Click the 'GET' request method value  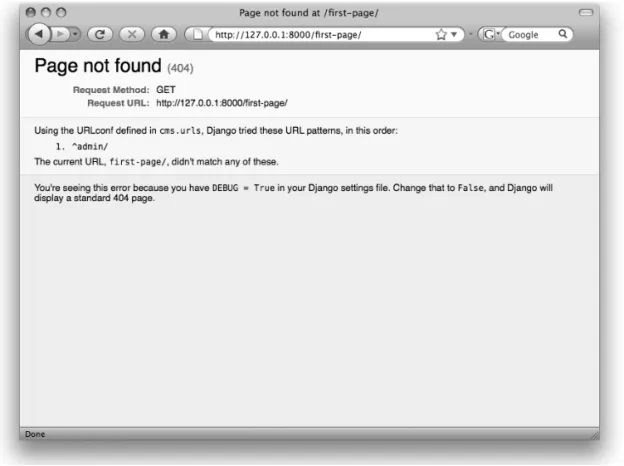click(x=166, y=90)
